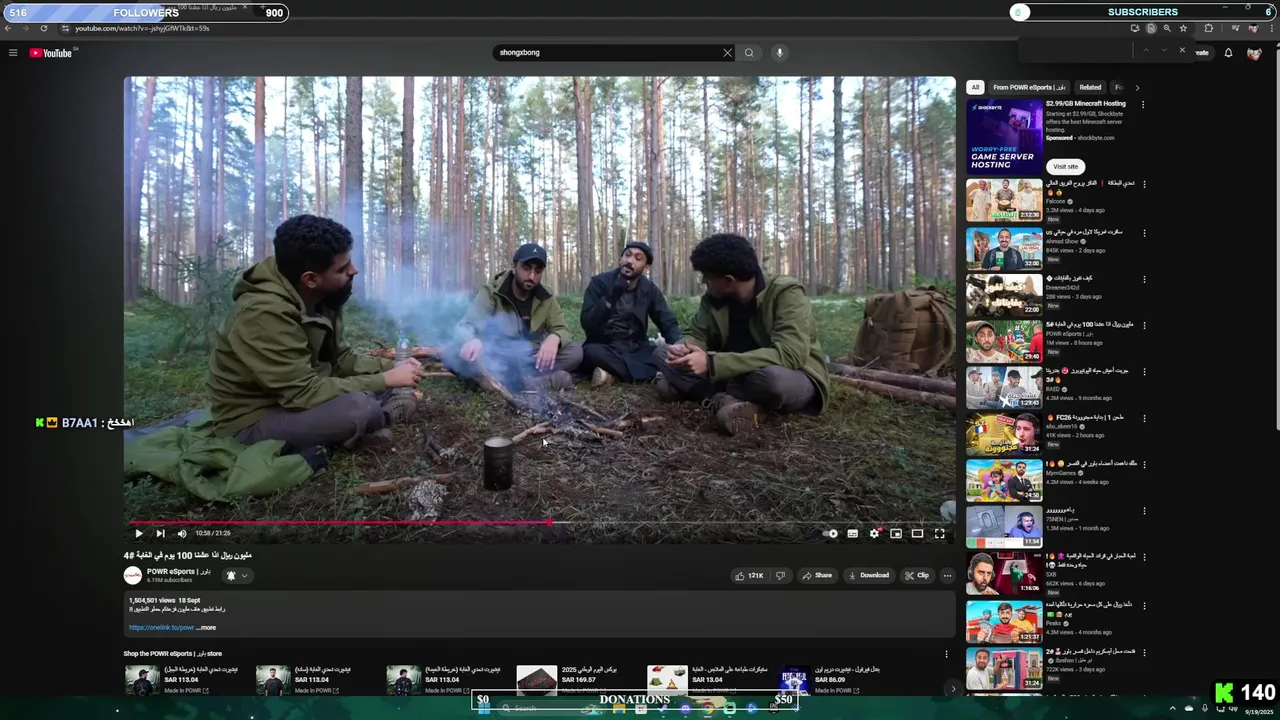Image resolution: width=1280 pixels, height=720 pixels.
Task: Open Falcons video thumbnail
Action: click(x=1004, y=200)
